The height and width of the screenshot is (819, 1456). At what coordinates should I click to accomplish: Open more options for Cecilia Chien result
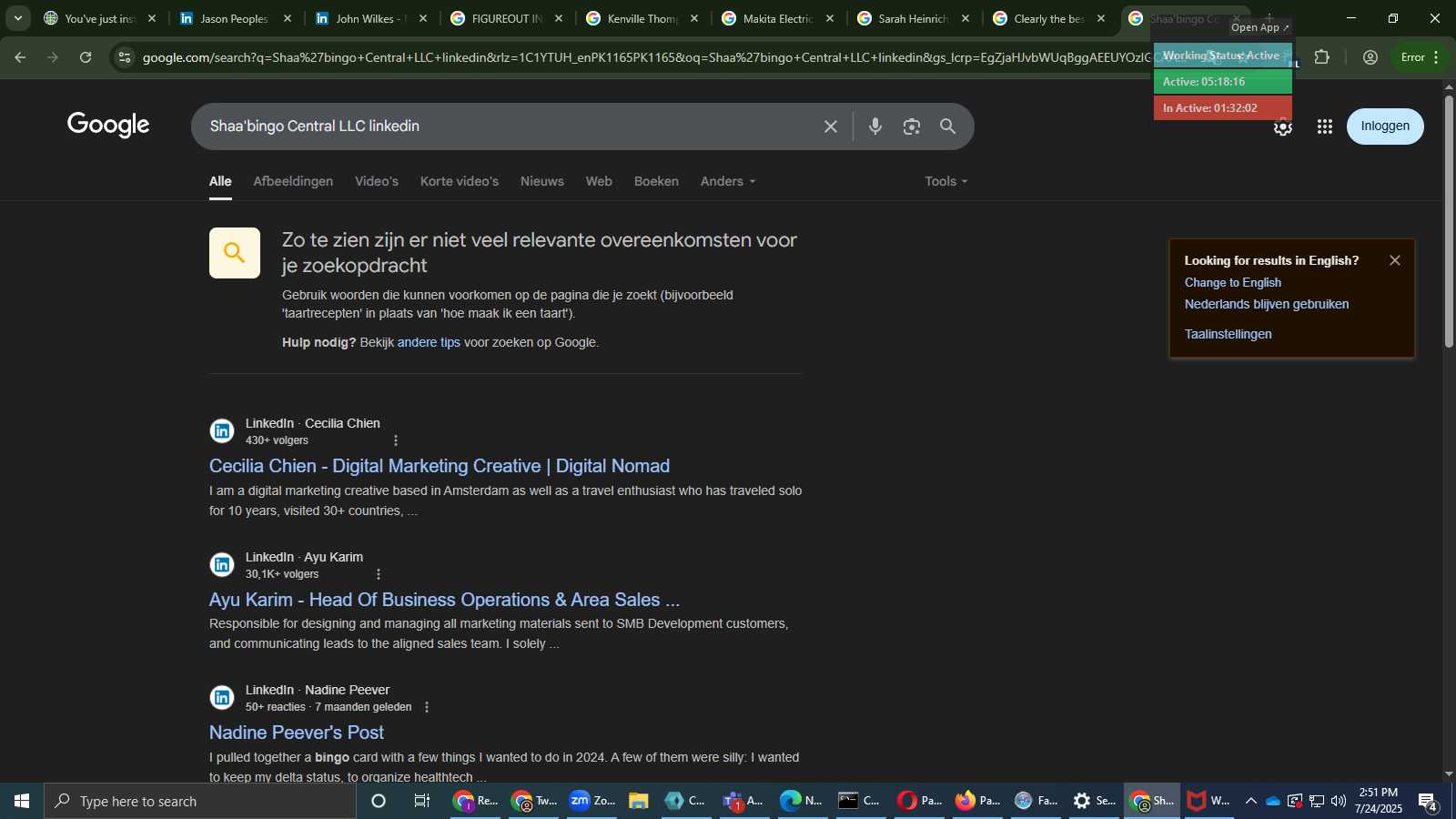396,440
